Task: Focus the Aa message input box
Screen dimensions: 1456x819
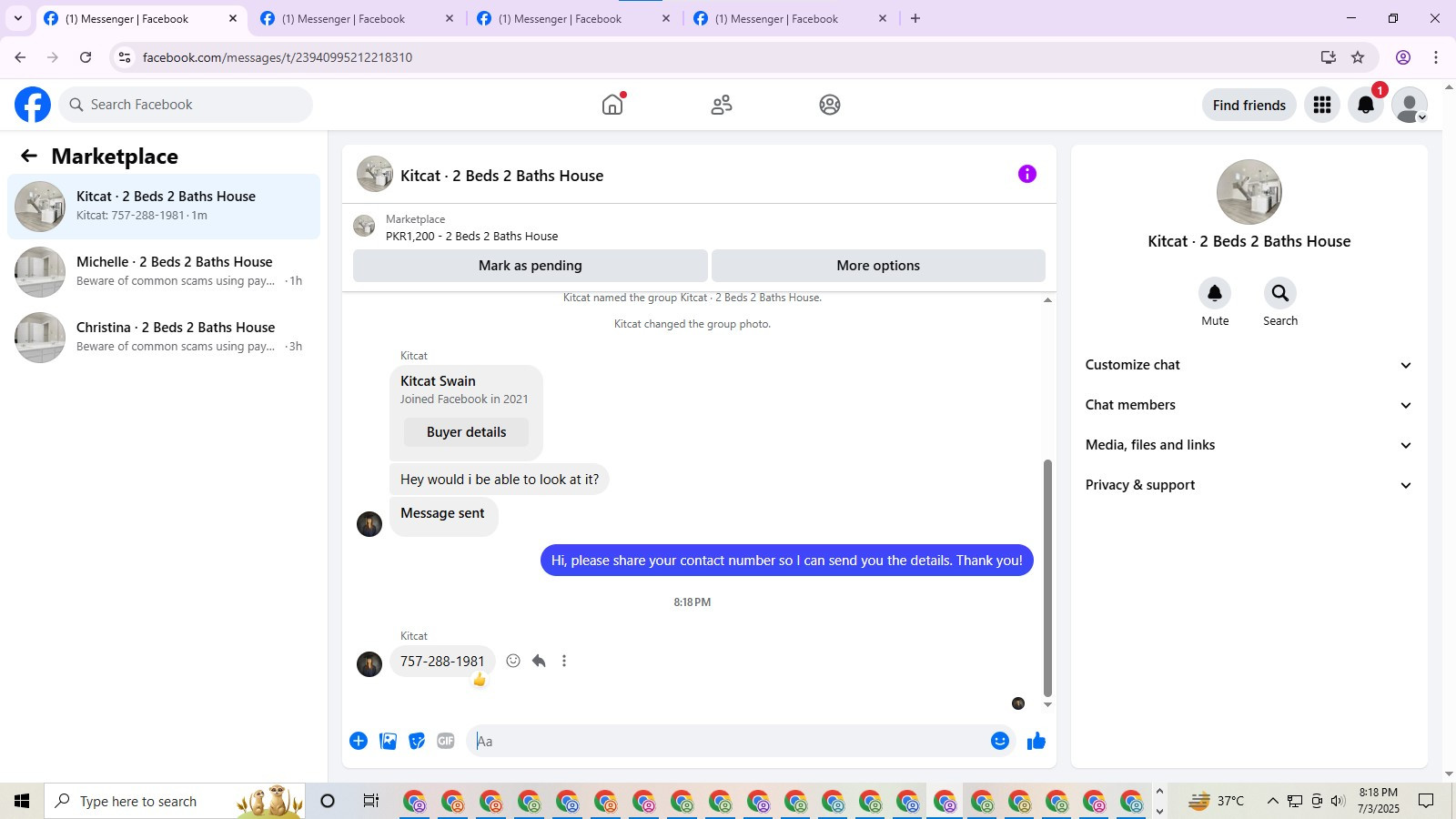Action: pos(728,741)
